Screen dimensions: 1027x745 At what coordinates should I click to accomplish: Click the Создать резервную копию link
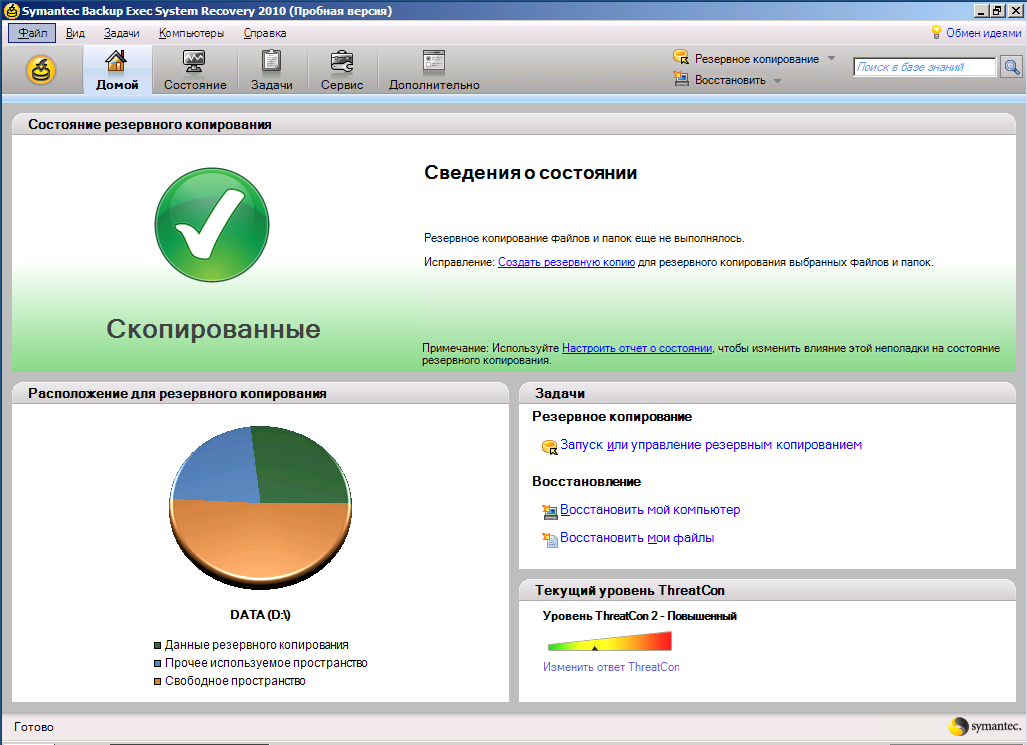pyautogui.click(x=566, y=262)
